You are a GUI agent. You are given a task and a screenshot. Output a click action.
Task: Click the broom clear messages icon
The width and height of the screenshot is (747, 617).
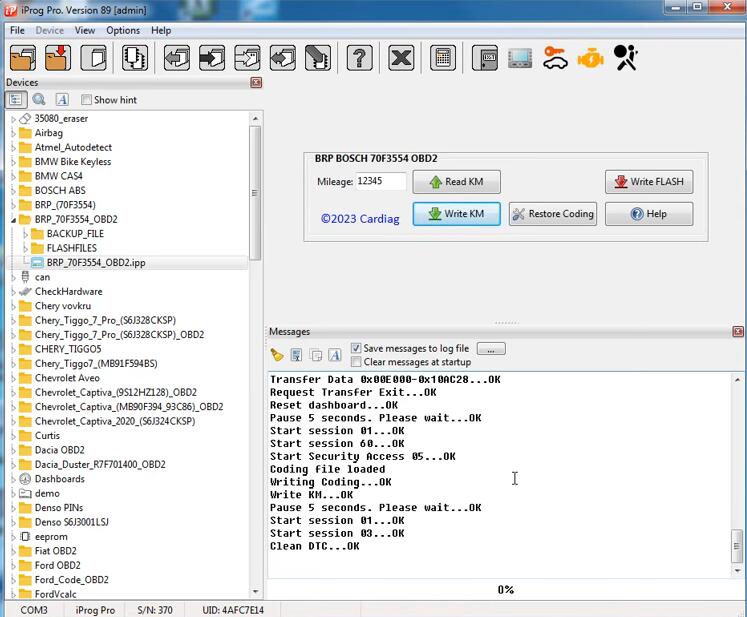coord(277,355)
